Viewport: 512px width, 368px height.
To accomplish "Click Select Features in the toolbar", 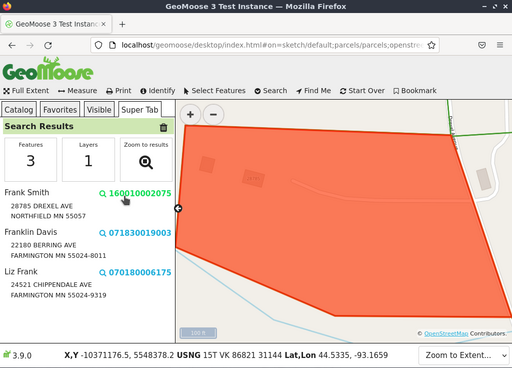I will coord(215,91).
